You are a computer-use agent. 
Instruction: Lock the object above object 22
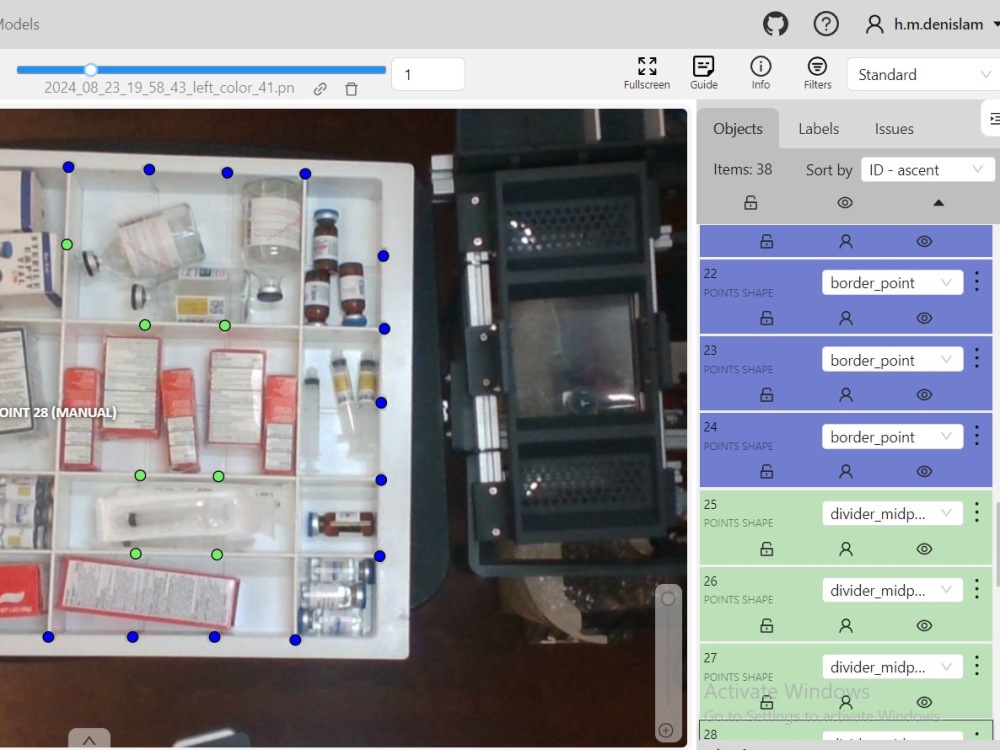point(767,241)
